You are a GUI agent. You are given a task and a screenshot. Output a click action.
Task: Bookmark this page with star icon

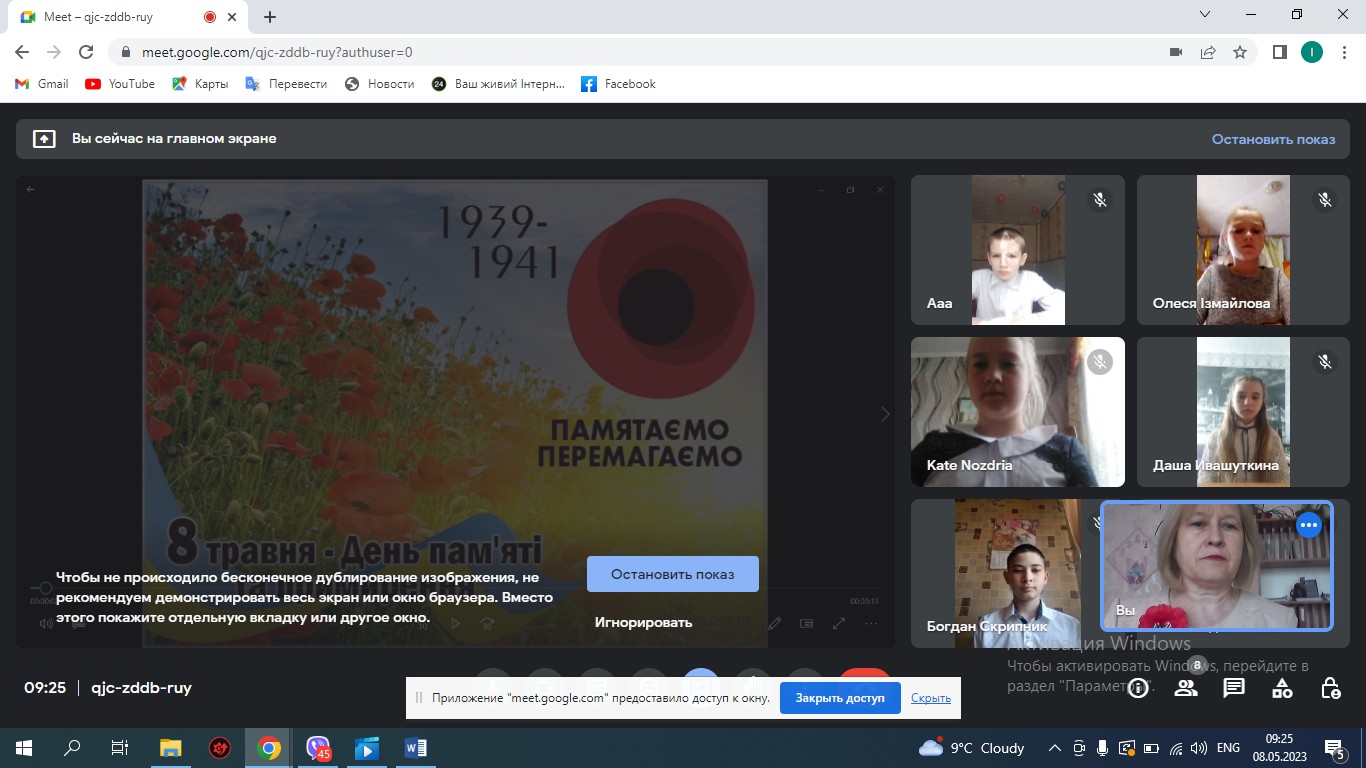point(1240,52)
